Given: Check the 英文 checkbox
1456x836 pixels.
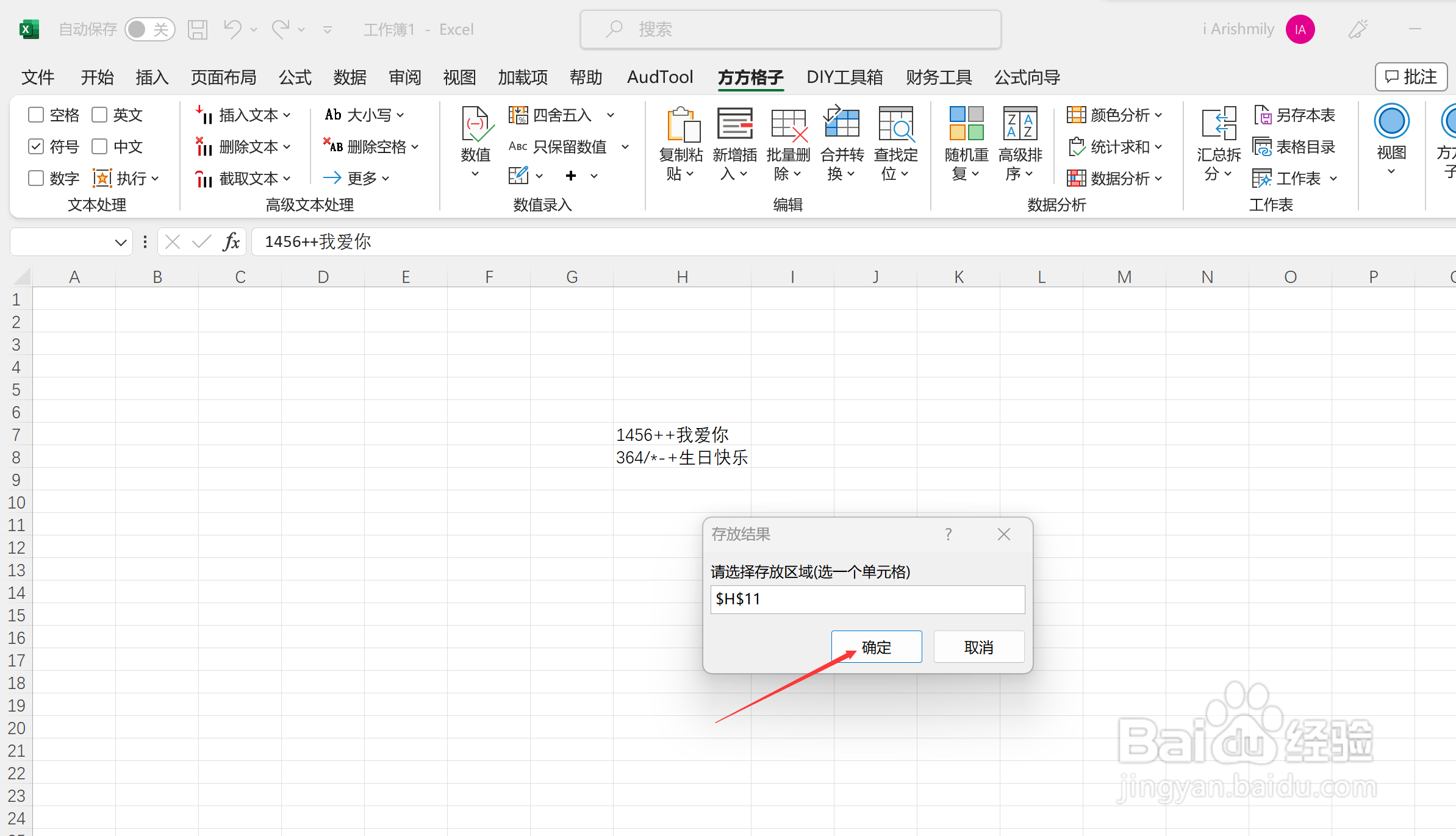Looking at the screenshot, I should click(99, 115).
